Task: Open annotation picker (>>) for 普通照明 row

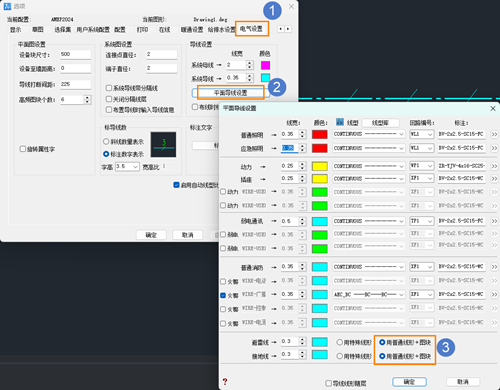Action: click(494, 134)
